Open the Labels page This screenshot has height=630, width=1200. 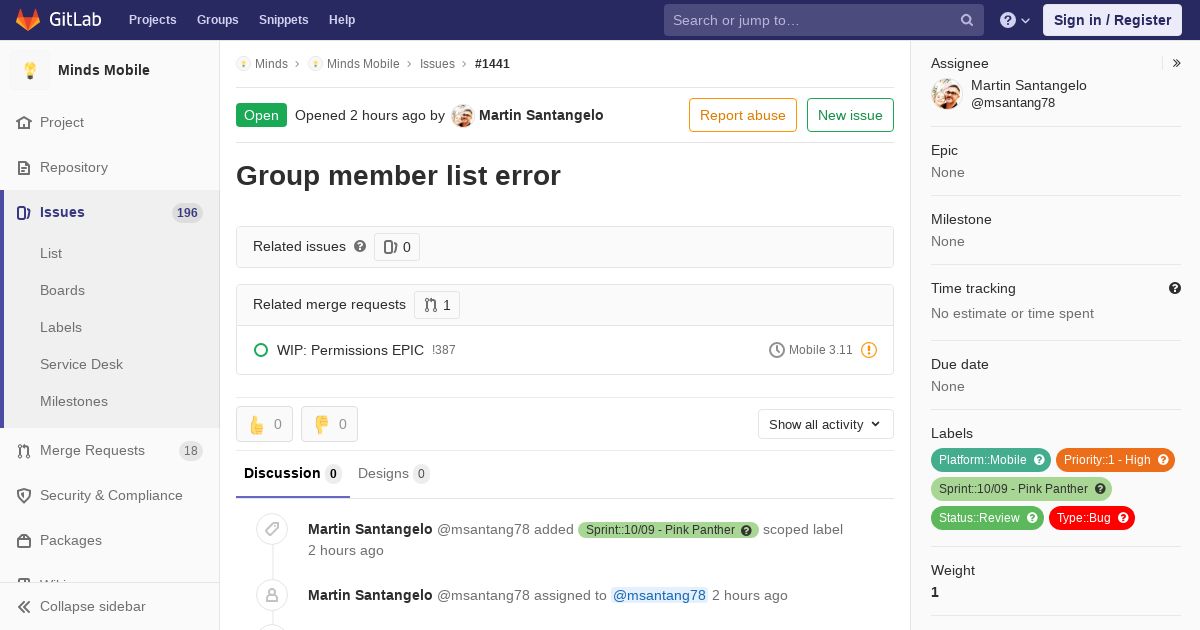(61, 327)
